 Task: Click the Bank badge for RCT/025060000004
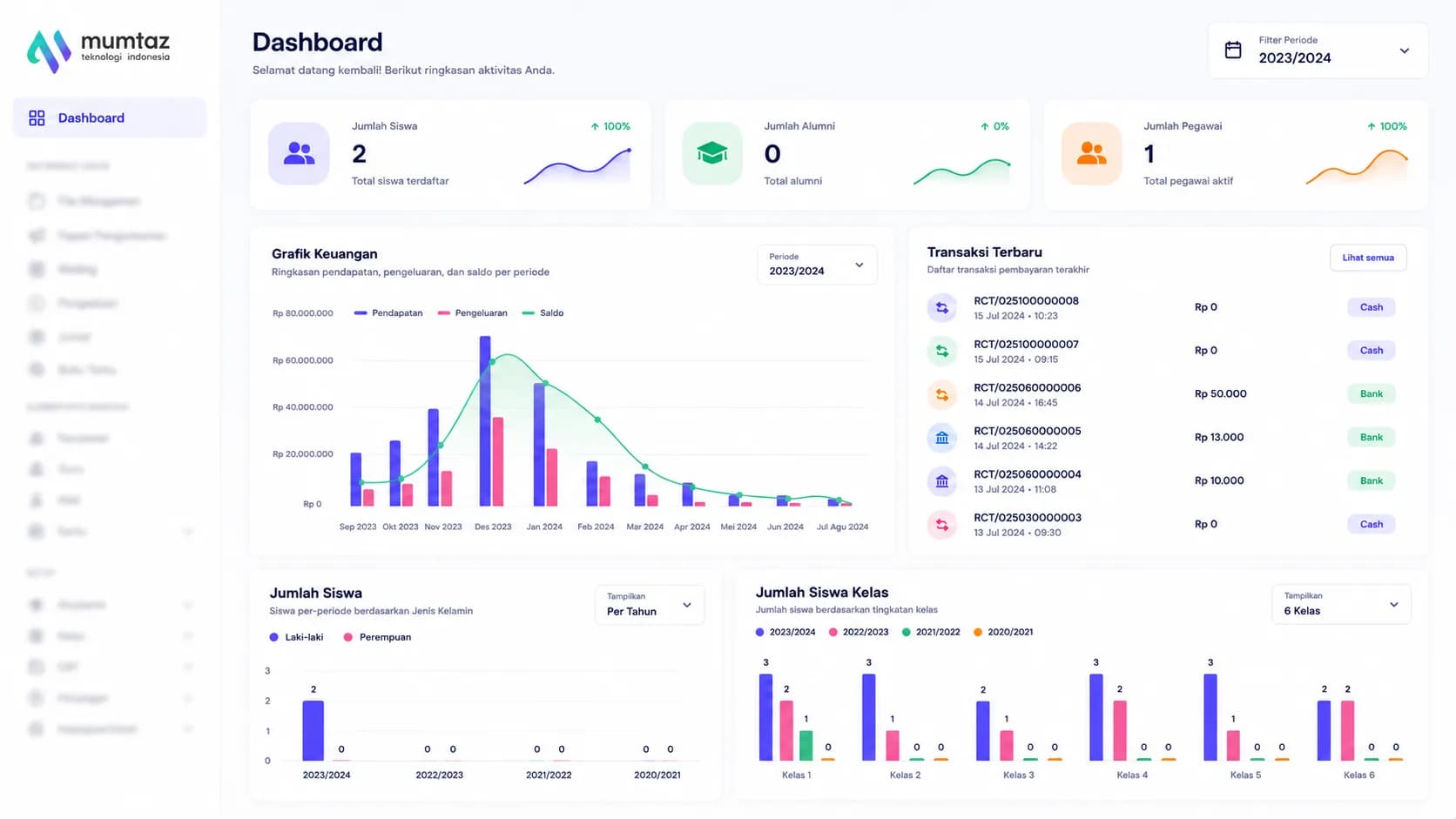coord(1371,481)
